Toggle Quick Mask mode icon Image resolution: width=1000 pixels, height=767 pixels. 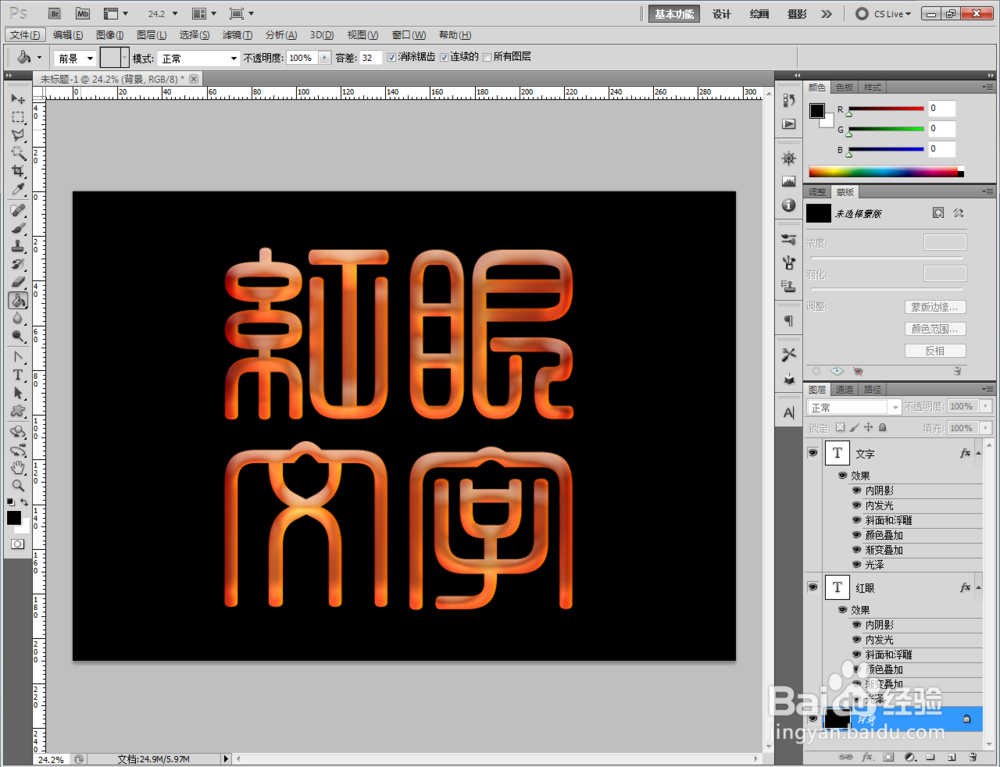[x=17, y=544]
